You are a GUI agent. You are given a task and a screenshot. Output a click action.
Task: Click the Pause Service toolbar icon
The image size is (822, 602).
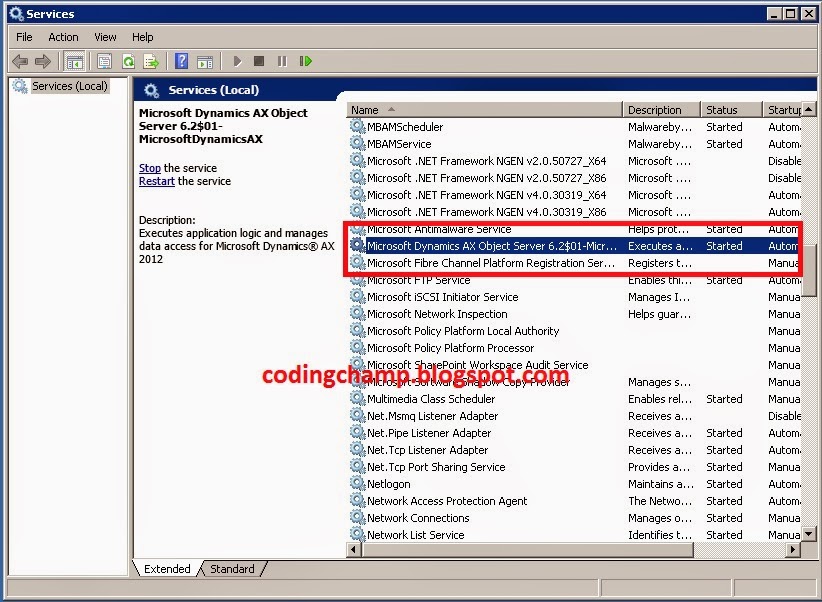[x=282, y=62]
